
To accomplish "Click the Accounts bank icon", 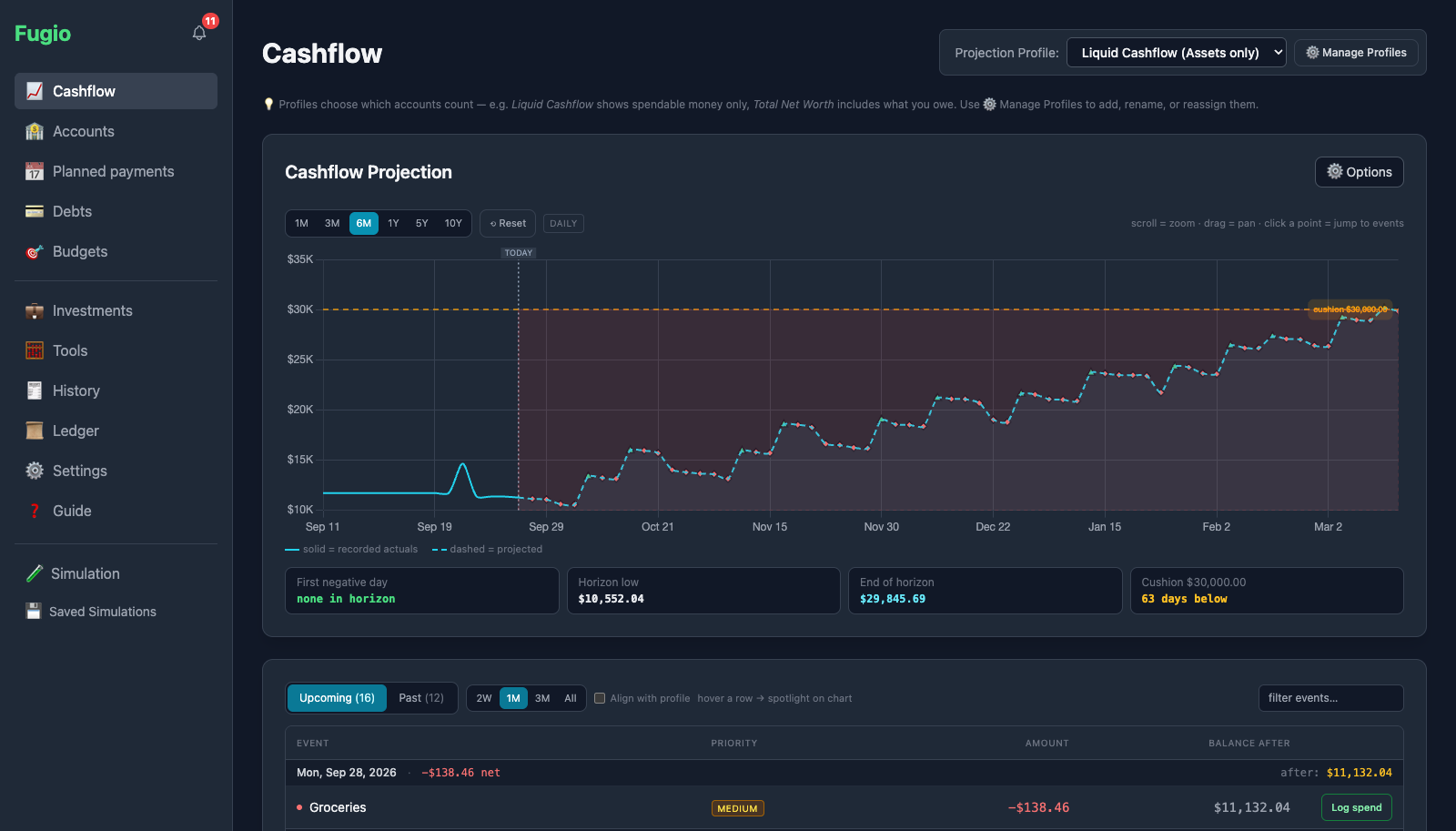I will 35,131.
